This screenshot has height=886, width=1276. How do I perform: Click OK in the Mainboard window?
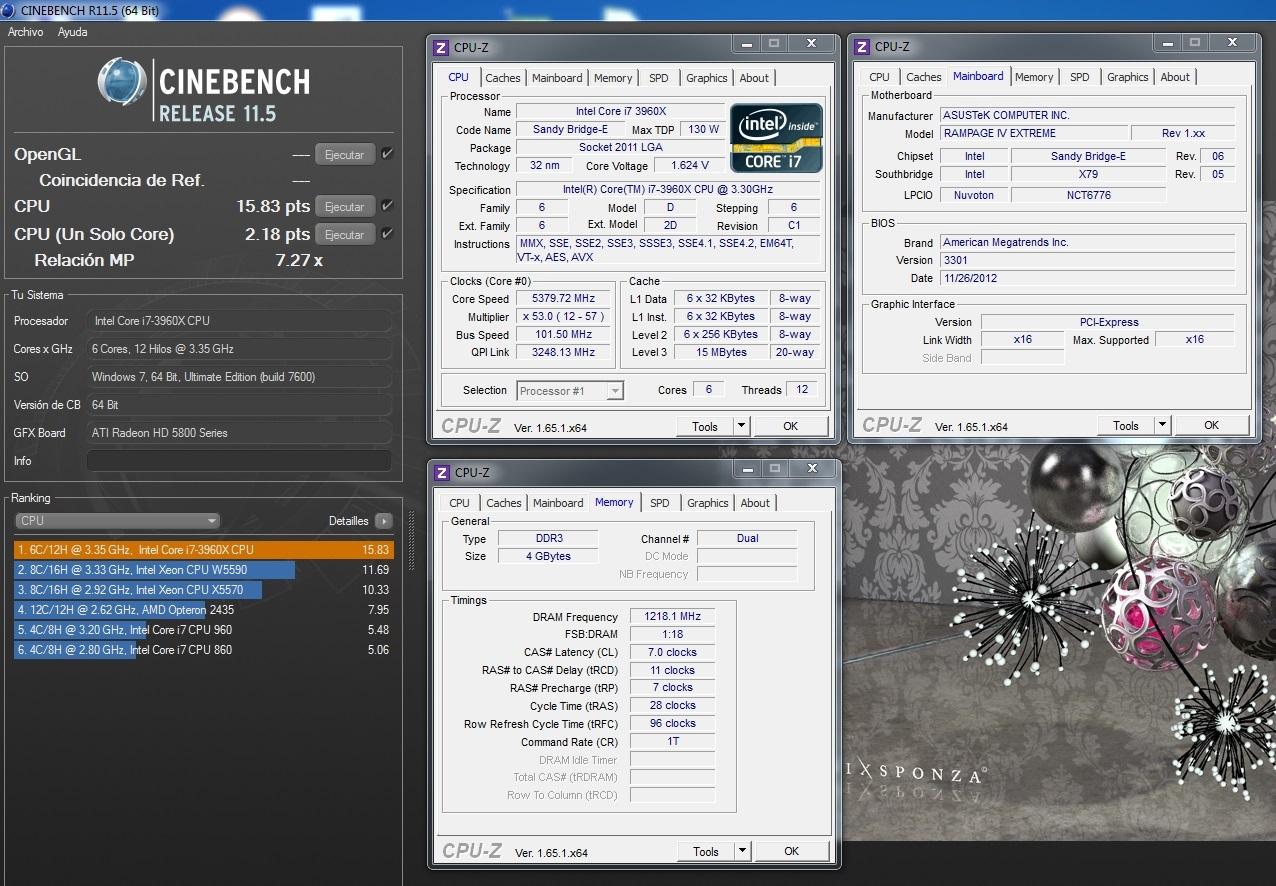pyautogui.click(x=1212, y=425)
